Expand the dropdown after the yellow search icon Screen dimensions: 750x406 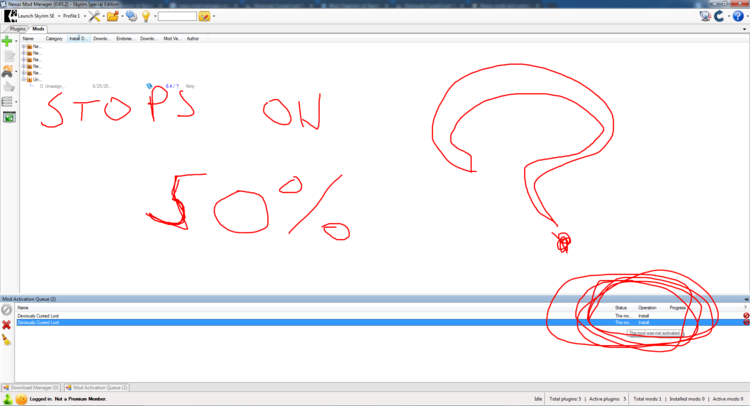(213, 16)
